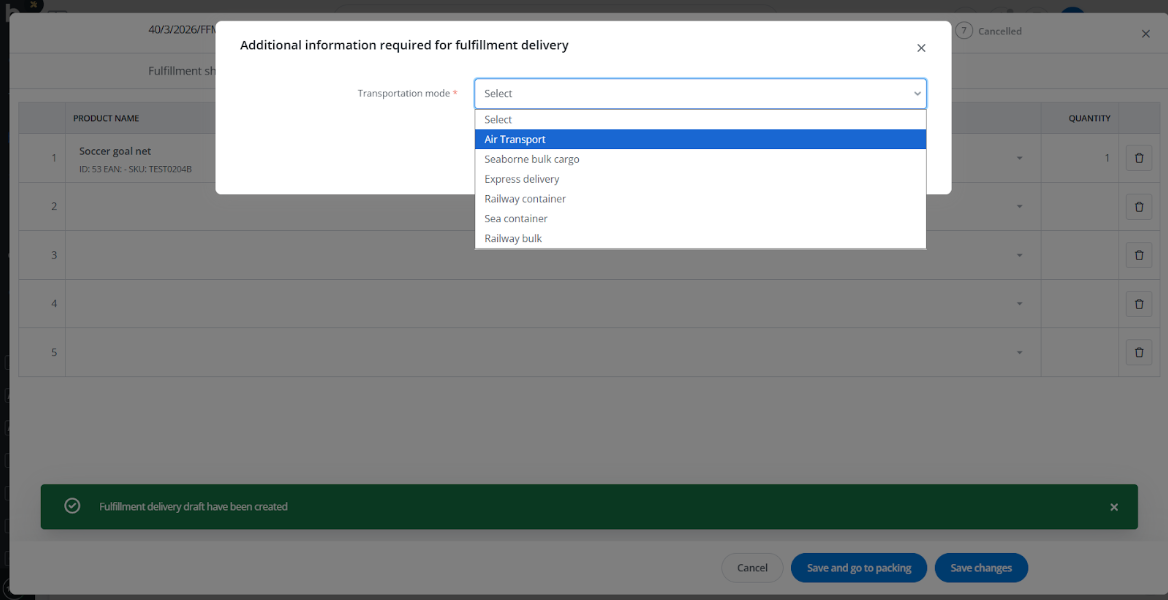
Task: Delete row 5 with trash icon
Action: click(x=1138, y=352)
